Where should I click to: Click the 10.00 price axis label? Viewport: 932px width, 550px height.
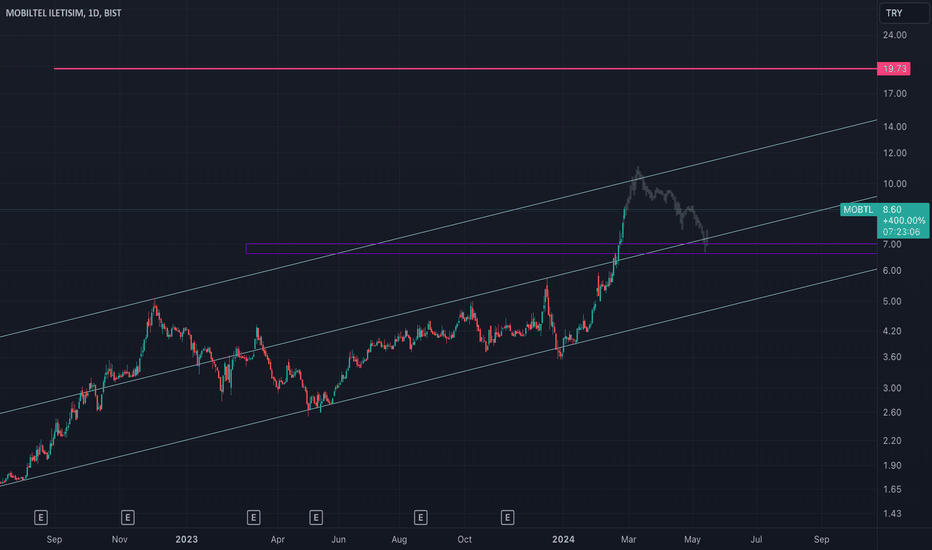click(895, 184)
